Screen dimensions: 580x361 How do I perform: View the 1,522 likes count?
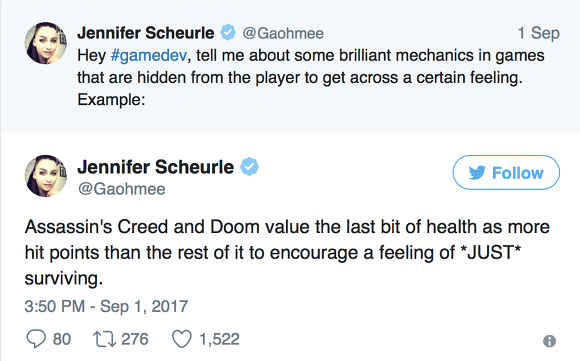tap(219, 339)
